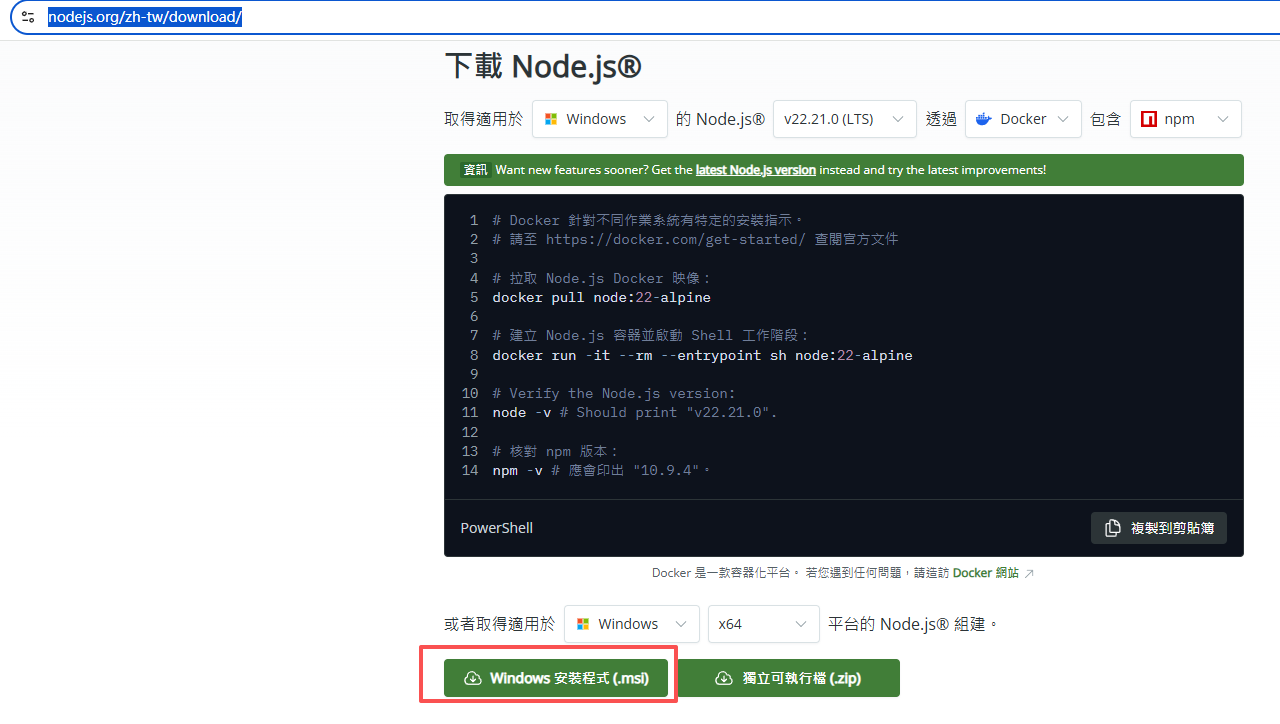Open the Docker install method dropdown
Image resolution: width=1280 pixels, height=724 pixels.
(1023, 119)
